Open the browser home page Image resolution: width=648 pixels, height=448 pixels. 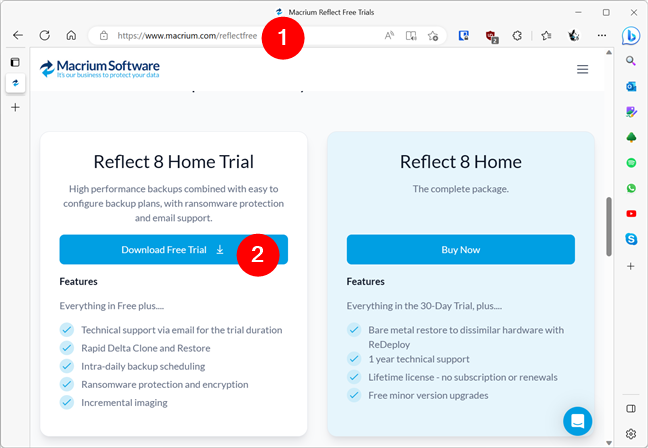pyautogui.click(x=71, y=36)
